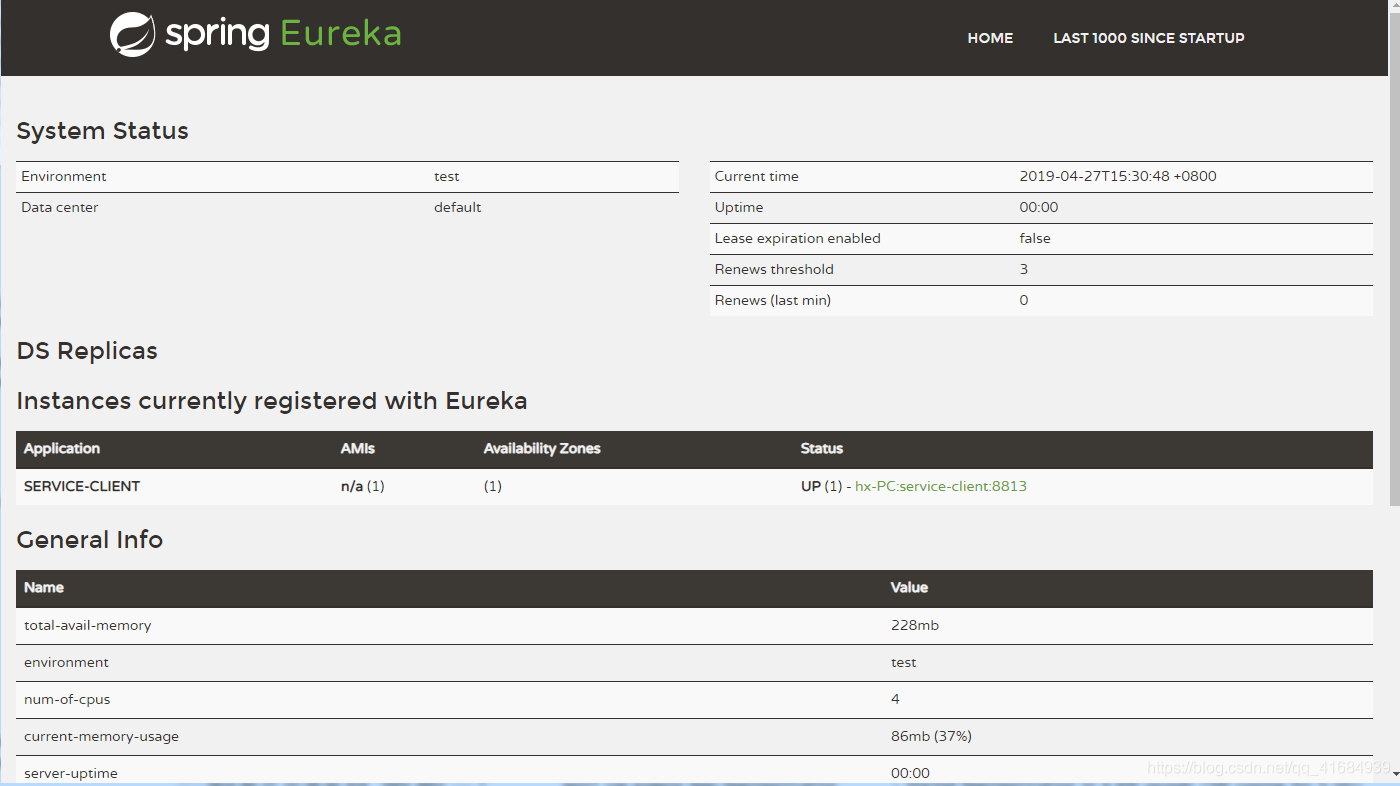Select the Environment label in System Status

64,176
